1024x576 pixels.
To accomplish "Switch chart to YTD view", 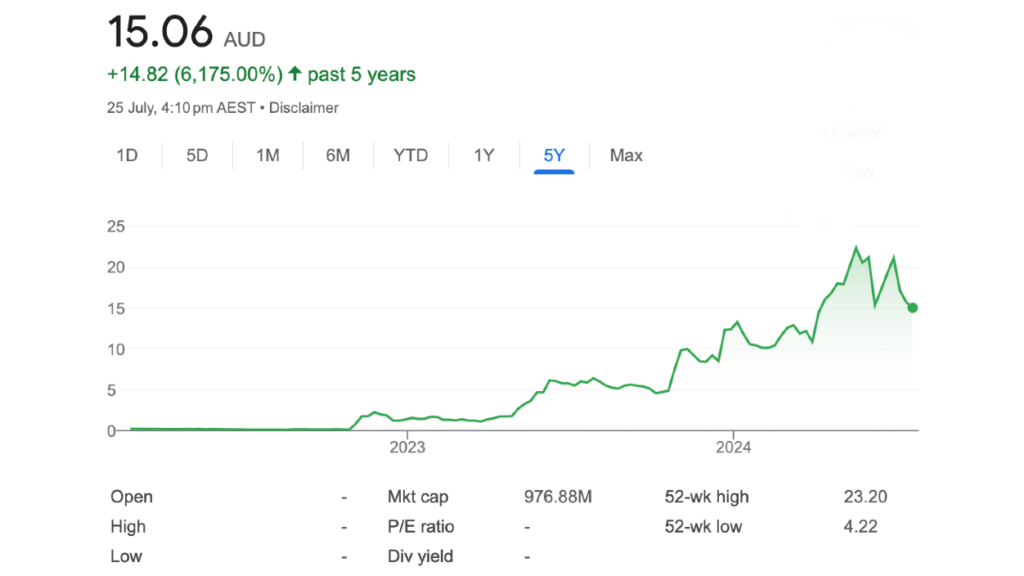I will point(410,155).
